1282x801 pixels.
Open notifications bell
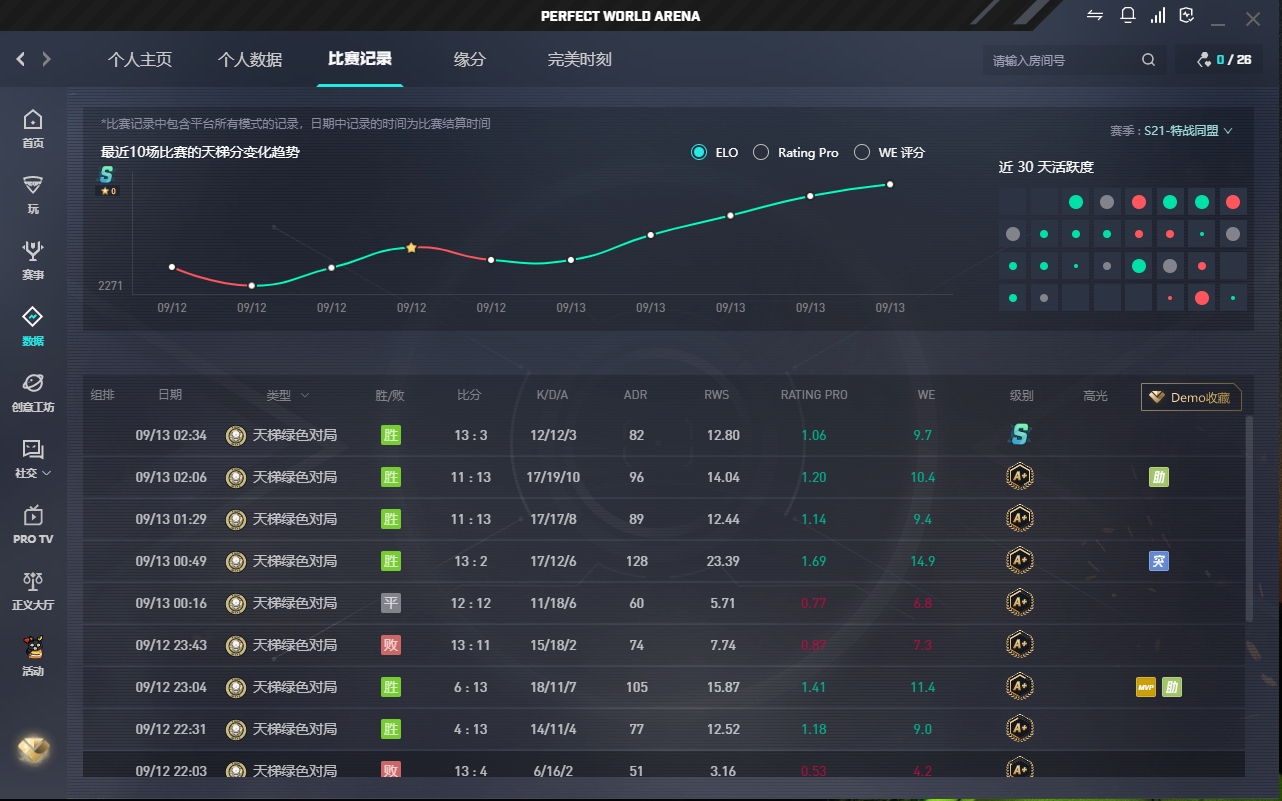tap(1127, 15)
